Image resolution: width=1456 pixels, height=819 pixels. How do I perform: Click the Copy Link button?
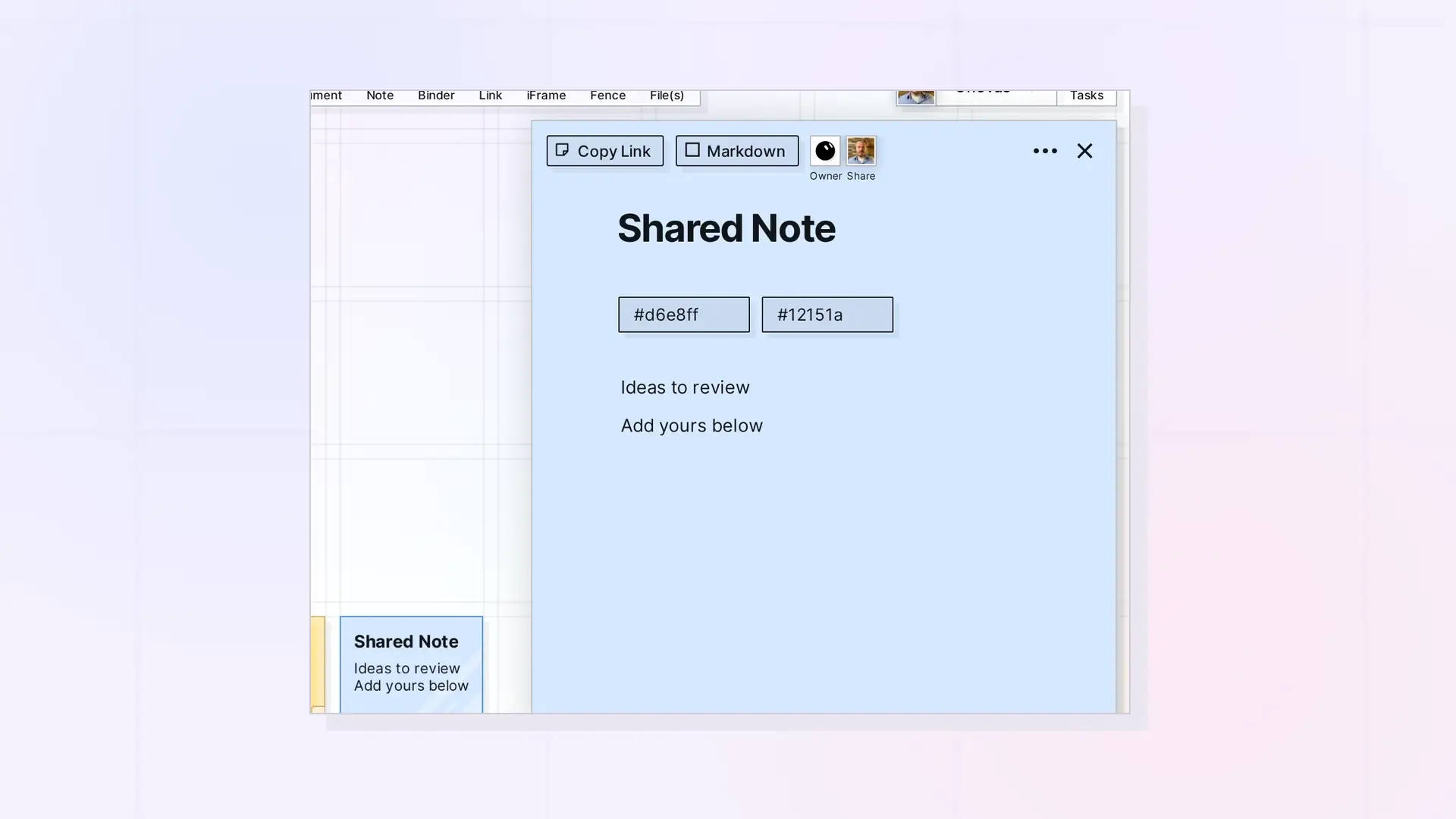[604, 151]
